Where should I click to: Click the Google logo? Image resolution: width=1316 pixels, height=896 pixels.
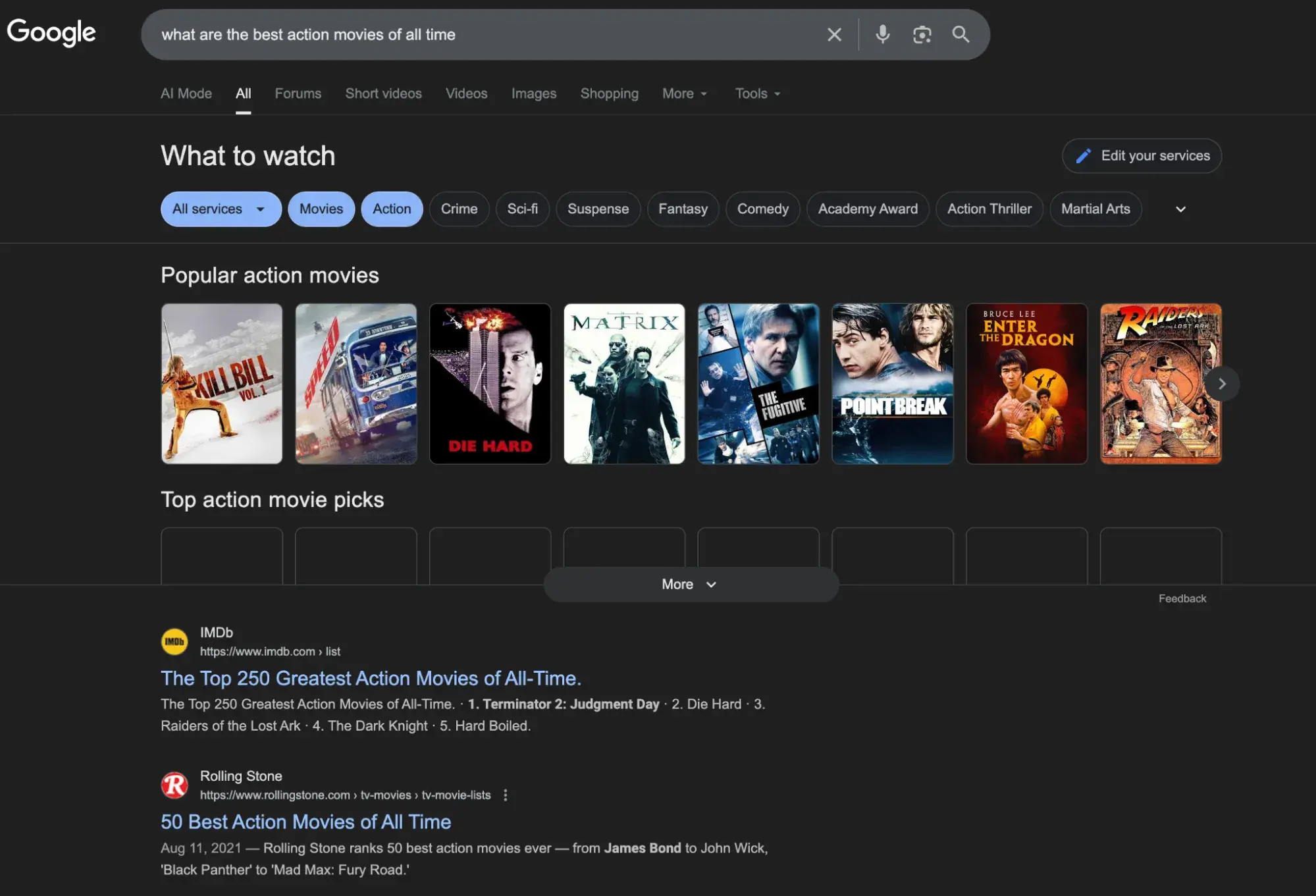(x=51, y=32)
